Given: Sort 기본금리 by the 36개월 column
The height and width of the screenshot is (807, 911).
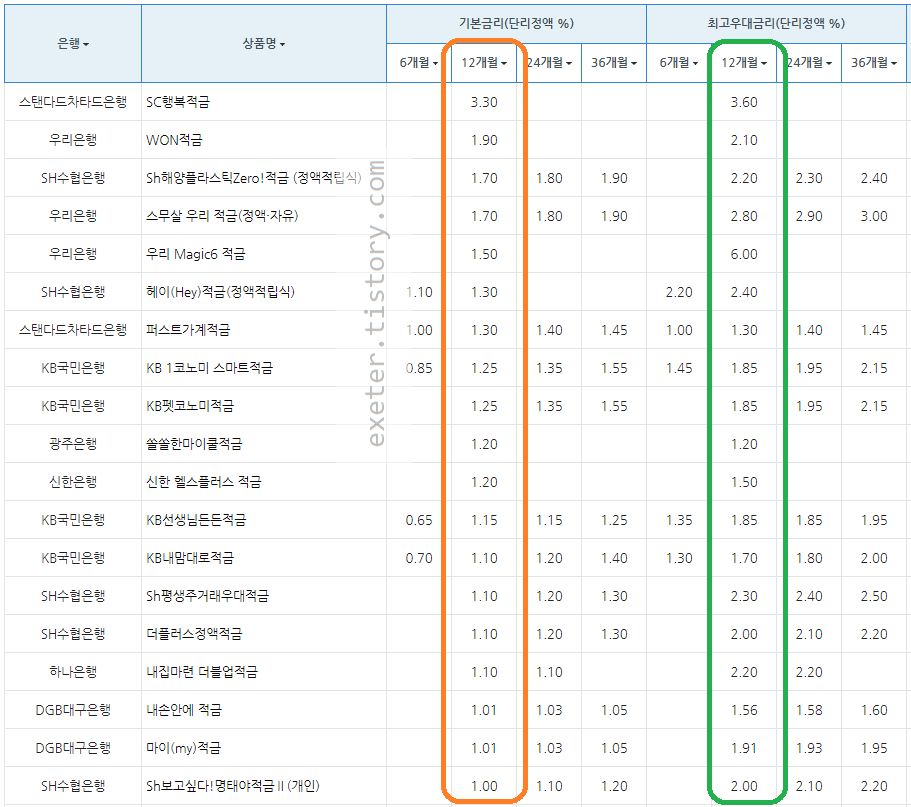Looking at the screenshot, I should click(x=614, y=62).
